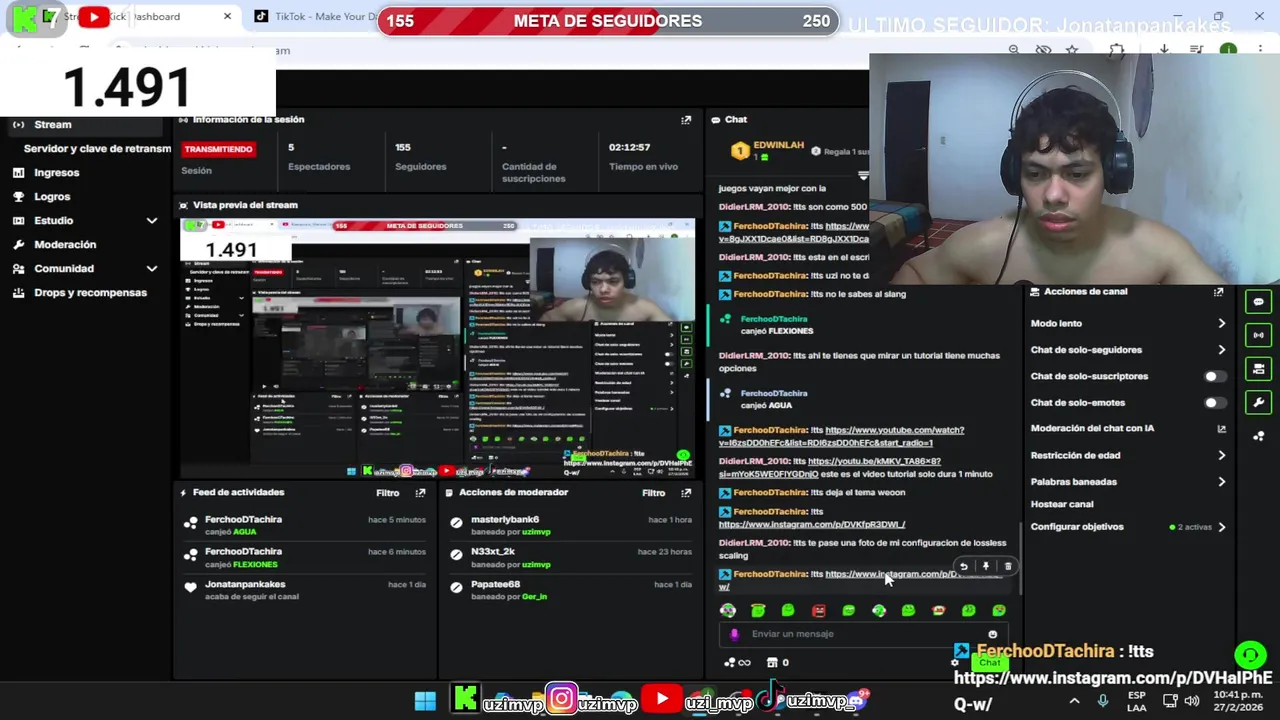Expand the Estudio sidebar section
1280x720 pixels.
(152, 221)
